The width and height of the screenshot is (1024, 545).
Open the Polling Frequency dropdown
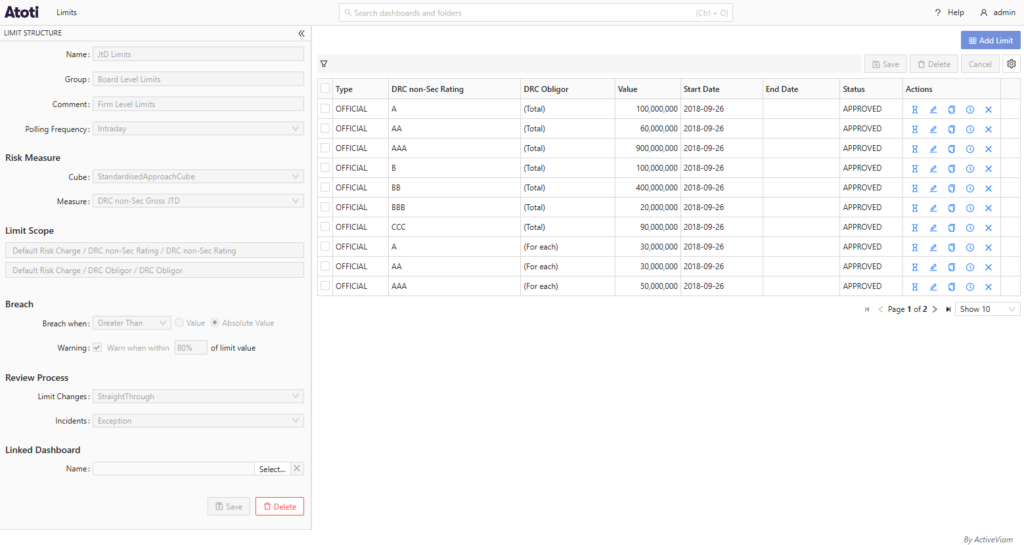point(198,129)
